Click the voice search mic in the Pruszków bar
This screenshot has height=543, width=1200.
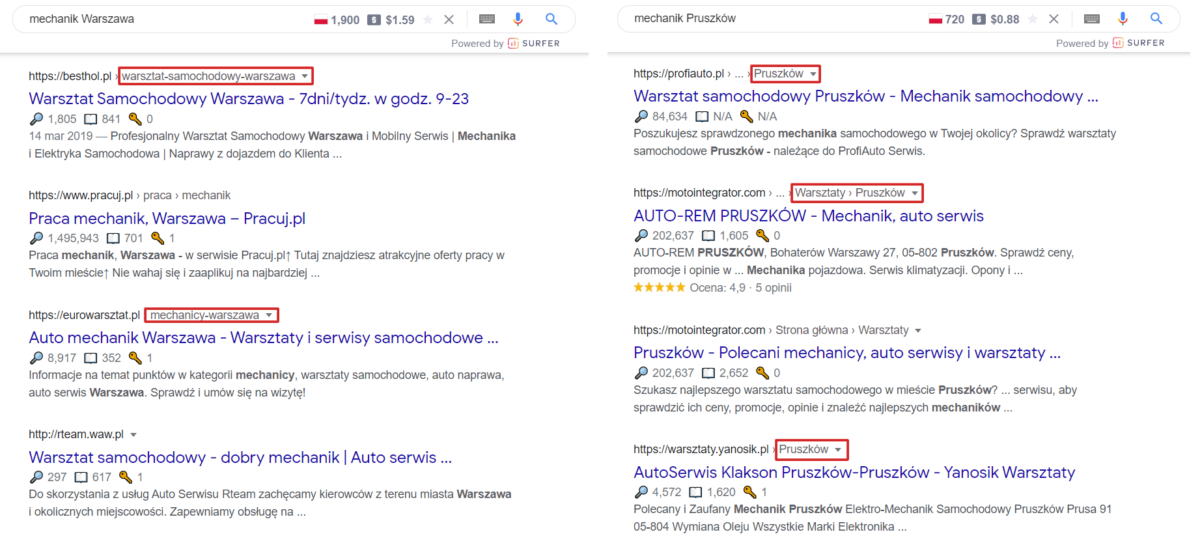pyautogui.click(x=1123, y=19)
